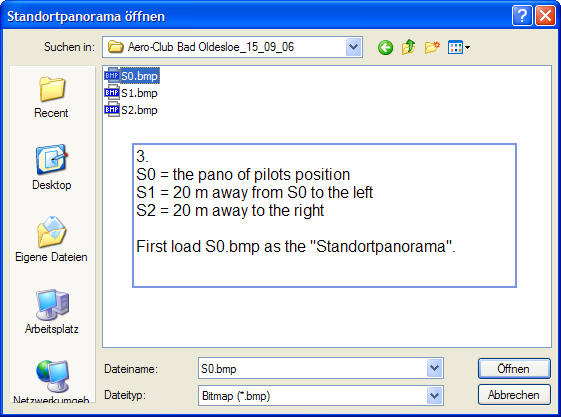Expand the Suchen in folder dropdown

pyautogui.click(x=353, y=47)
